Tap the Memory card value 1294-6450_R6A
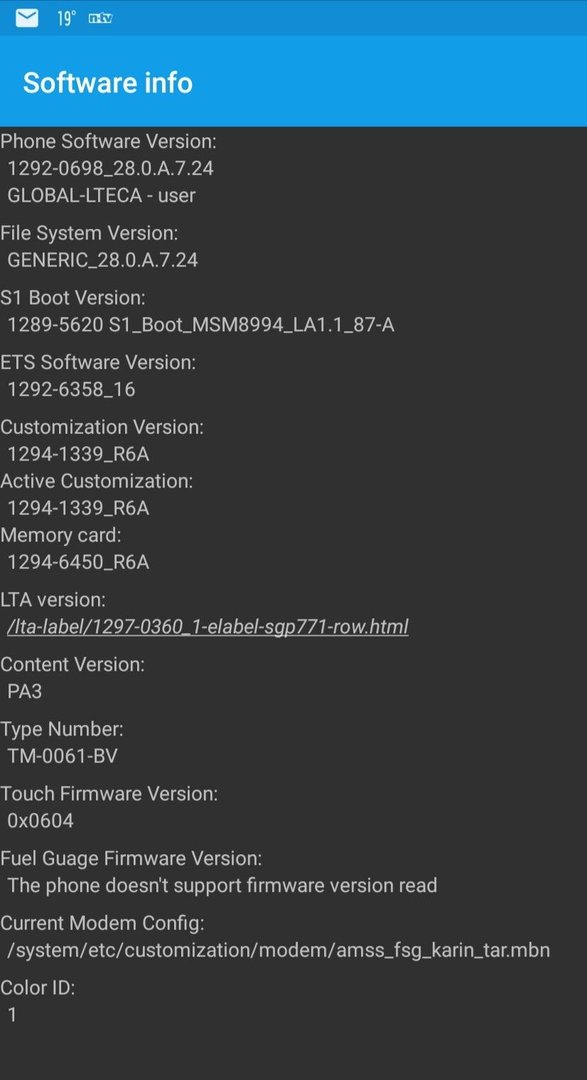The height and width of the screenshot is (1080, 587). (x=78, y=562)
